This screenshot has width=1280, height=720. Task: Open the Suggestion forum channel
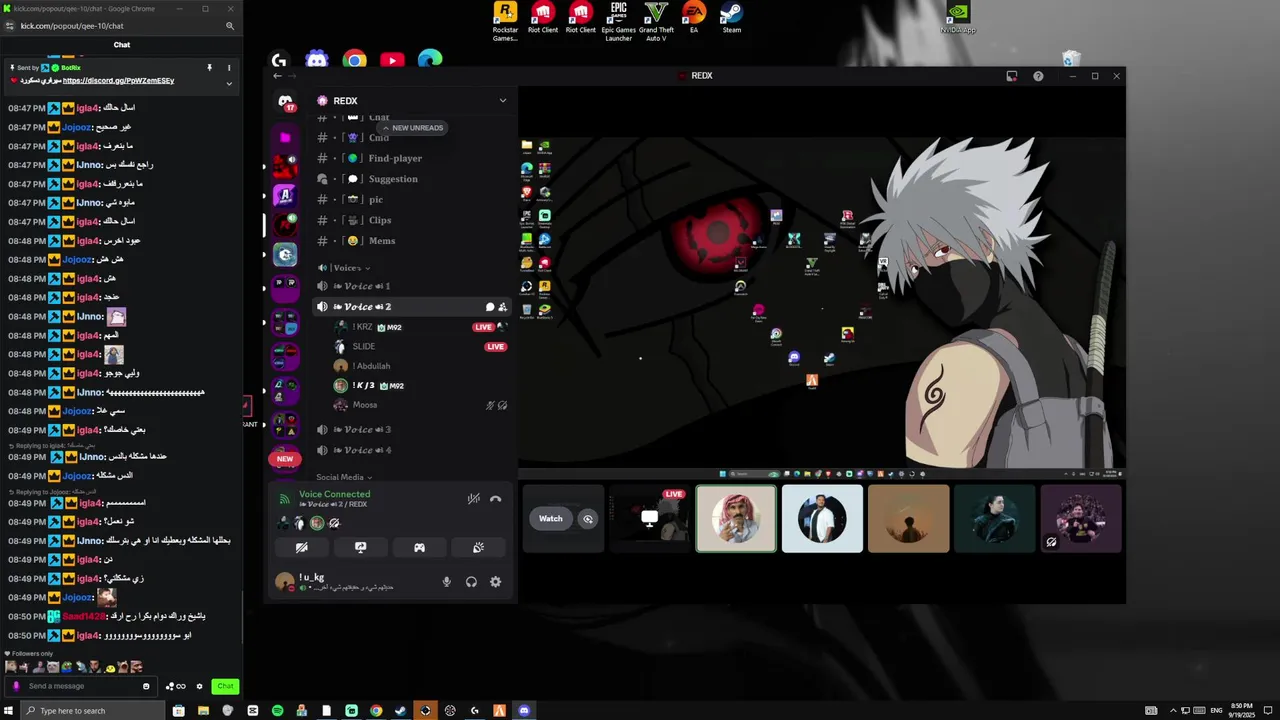click(412, 179)
